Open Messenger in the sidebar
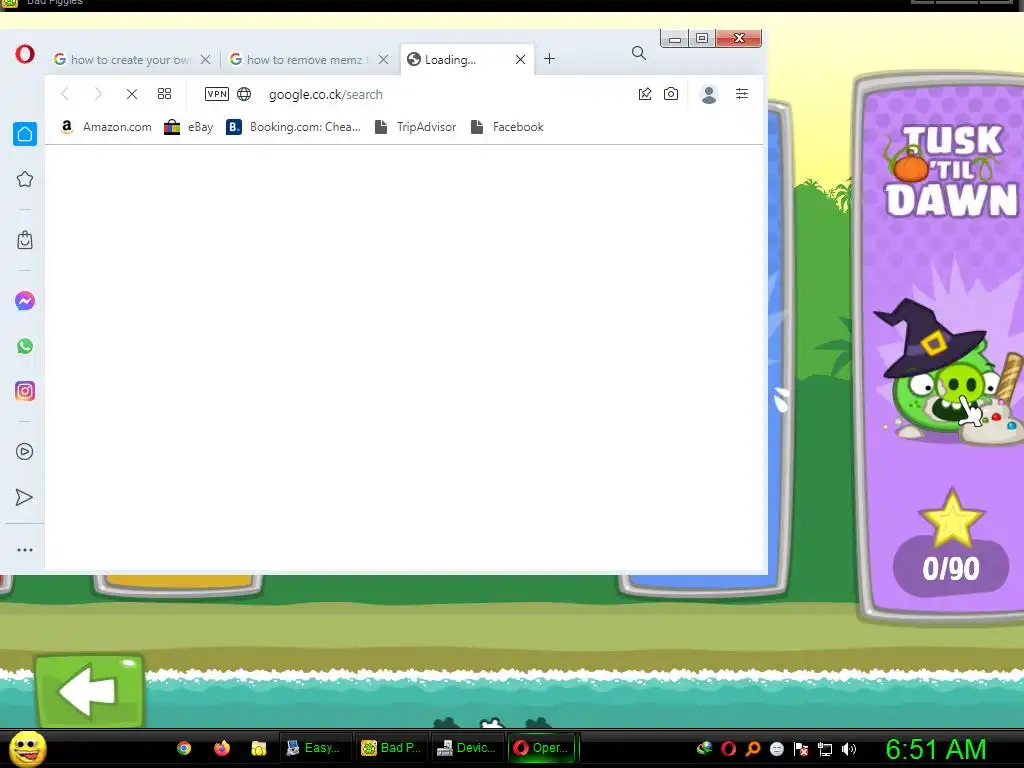The image size is (1024, 768). 25,301
